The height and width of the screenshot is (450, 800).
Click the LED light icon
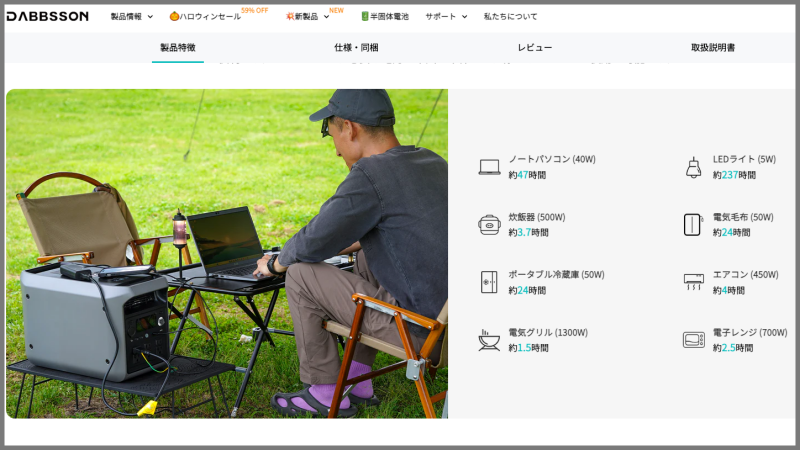(x=693, y=167)
